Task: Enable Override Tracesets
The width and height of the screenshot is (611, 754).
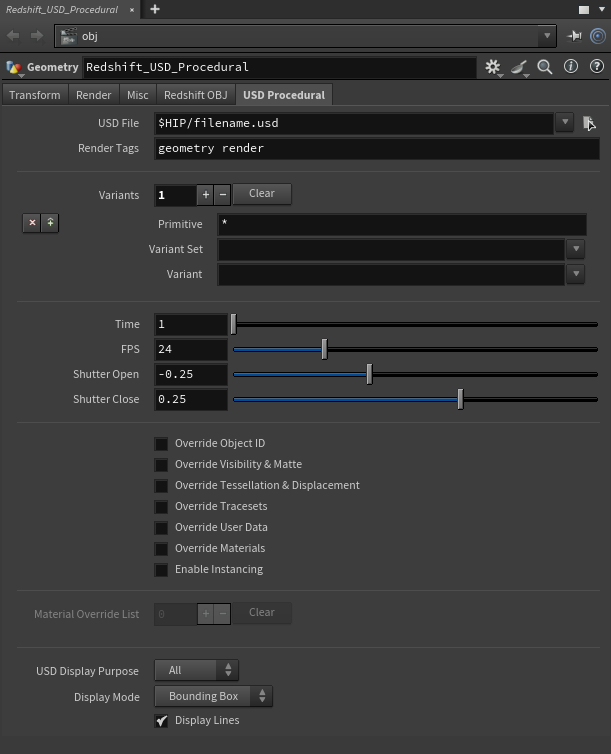Action: click(161, 506)
